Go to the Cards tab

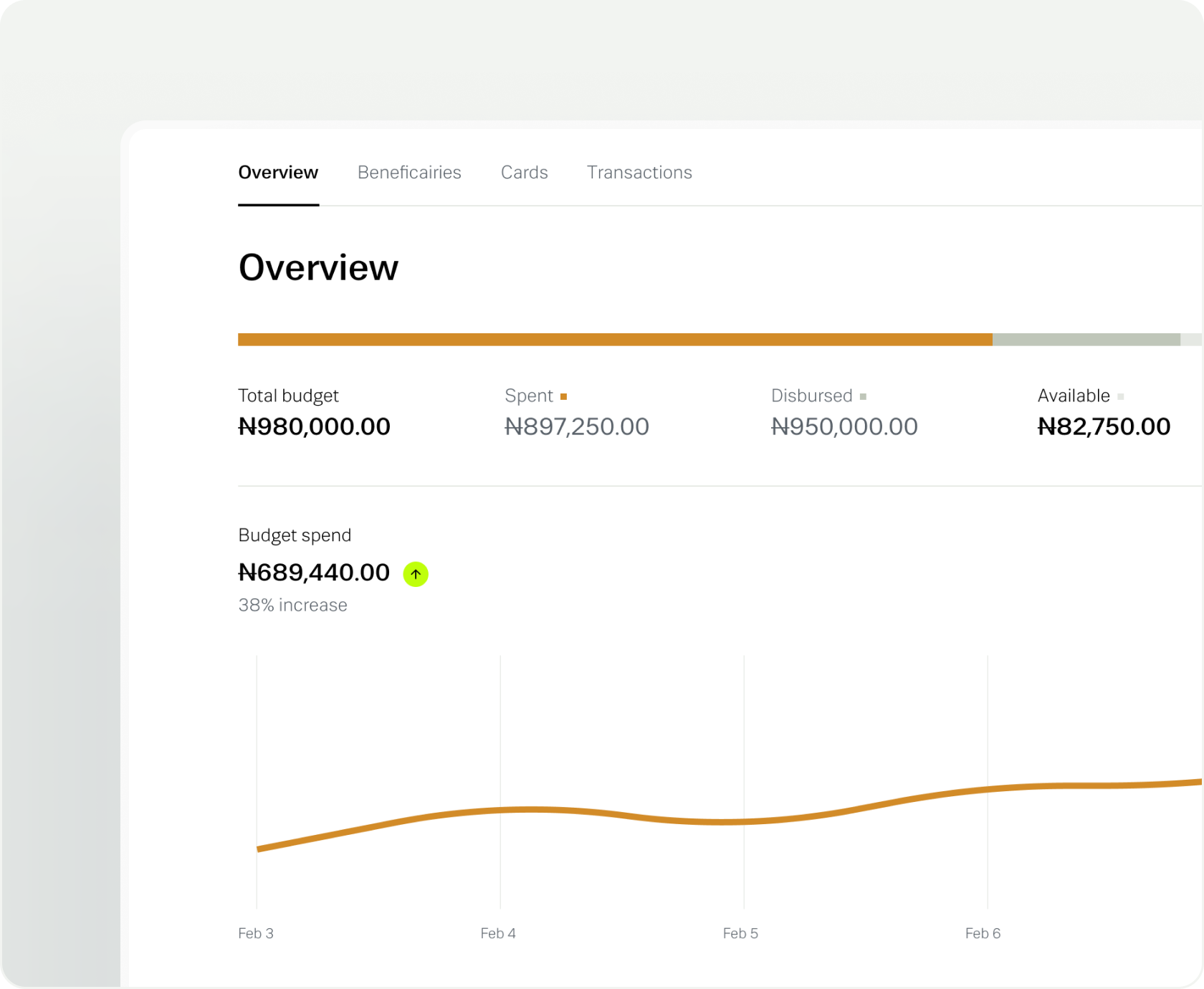tap(524, 173)
